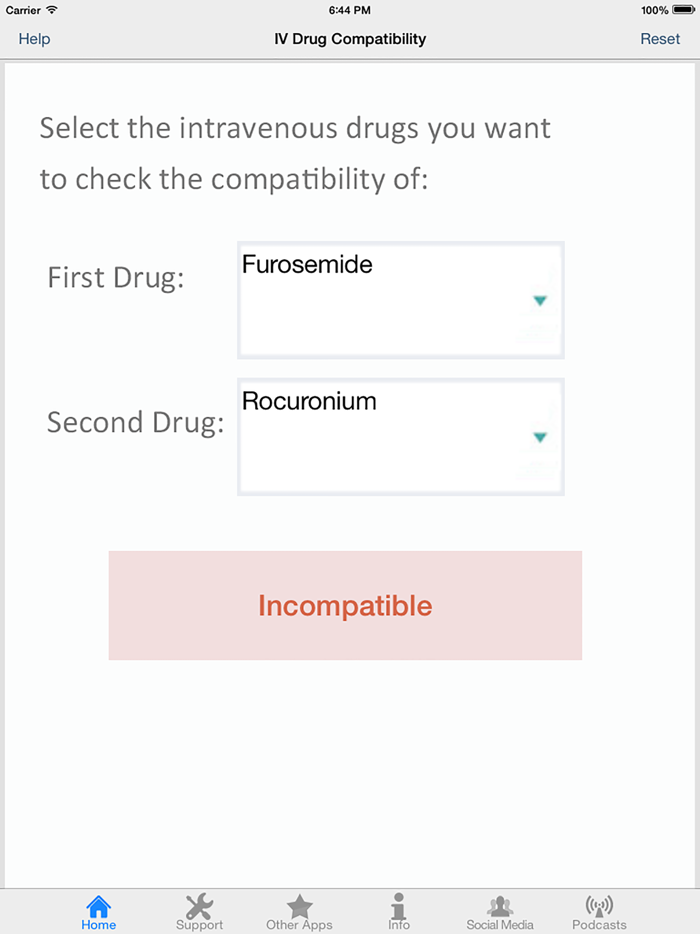Open the Second Drug selection dropdown
Screen dimensions: 700x934
[x=400, y=436]
